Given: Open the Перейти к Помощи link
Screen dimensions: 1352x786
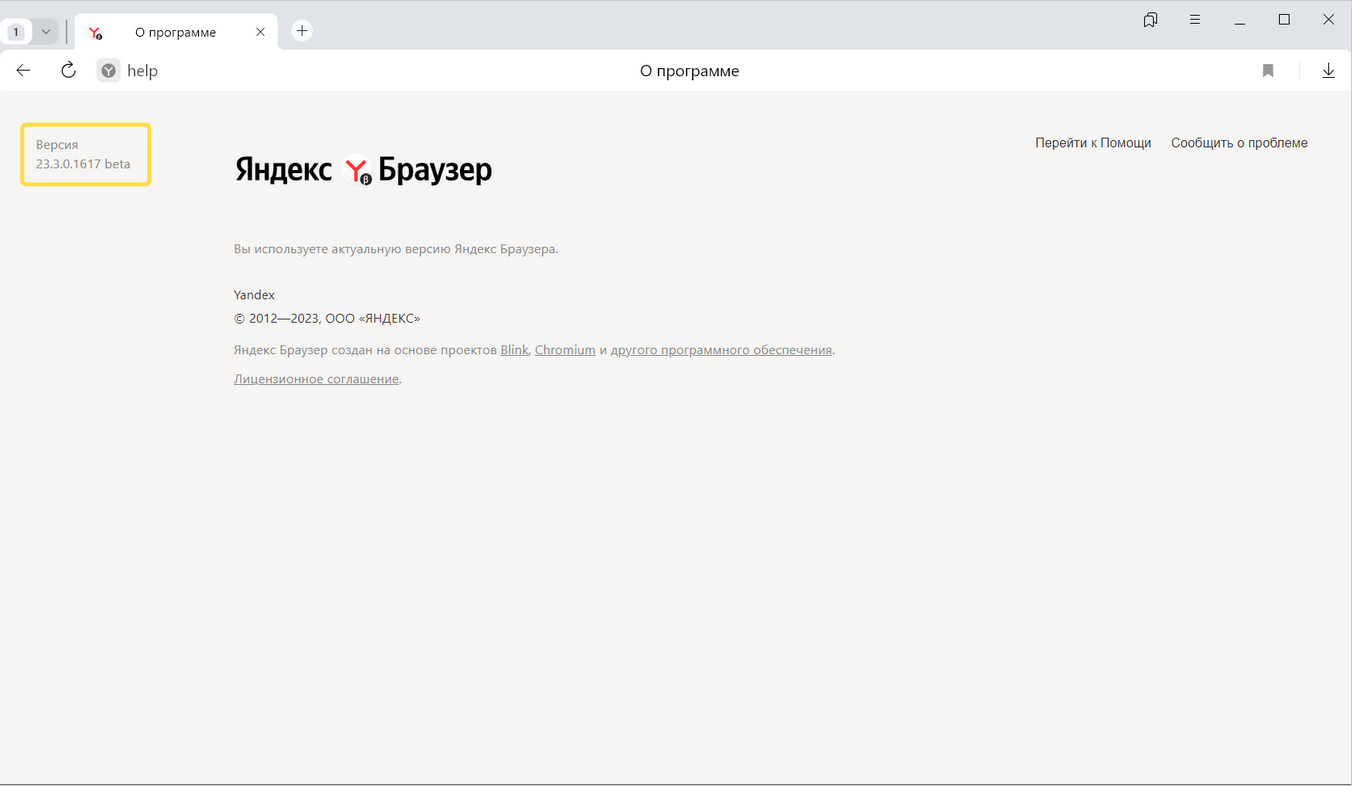Looking at the screenshot, I should point(1093,143).
